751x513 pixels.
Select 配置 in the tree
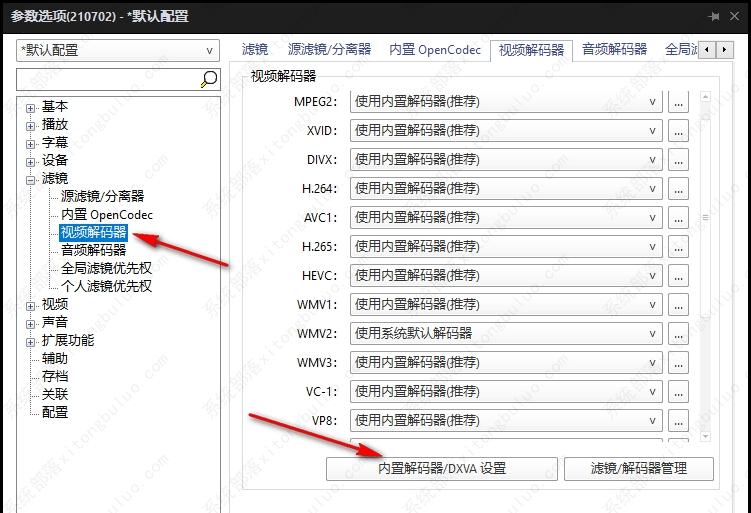(x=55, y=412)
